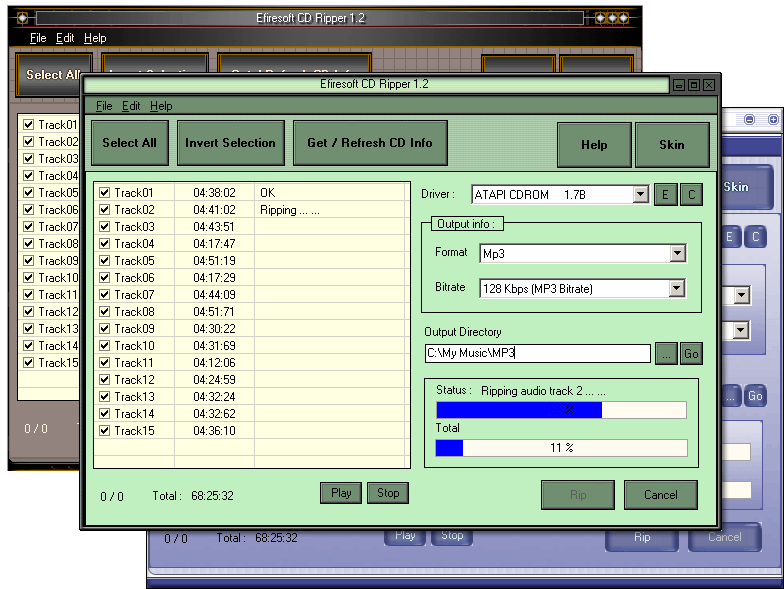Uncheck Track15 in green window list
The width and height of the screenshot is (784, 589).
coord(104,431)
